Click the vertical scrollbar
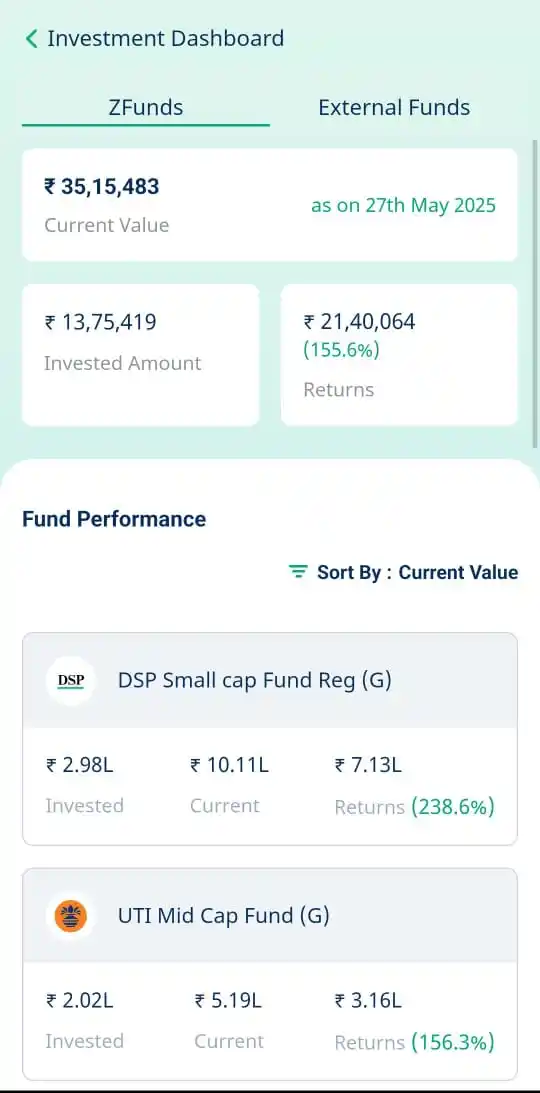The height and width of the screenshot is (1093, 540). point(535,293)
